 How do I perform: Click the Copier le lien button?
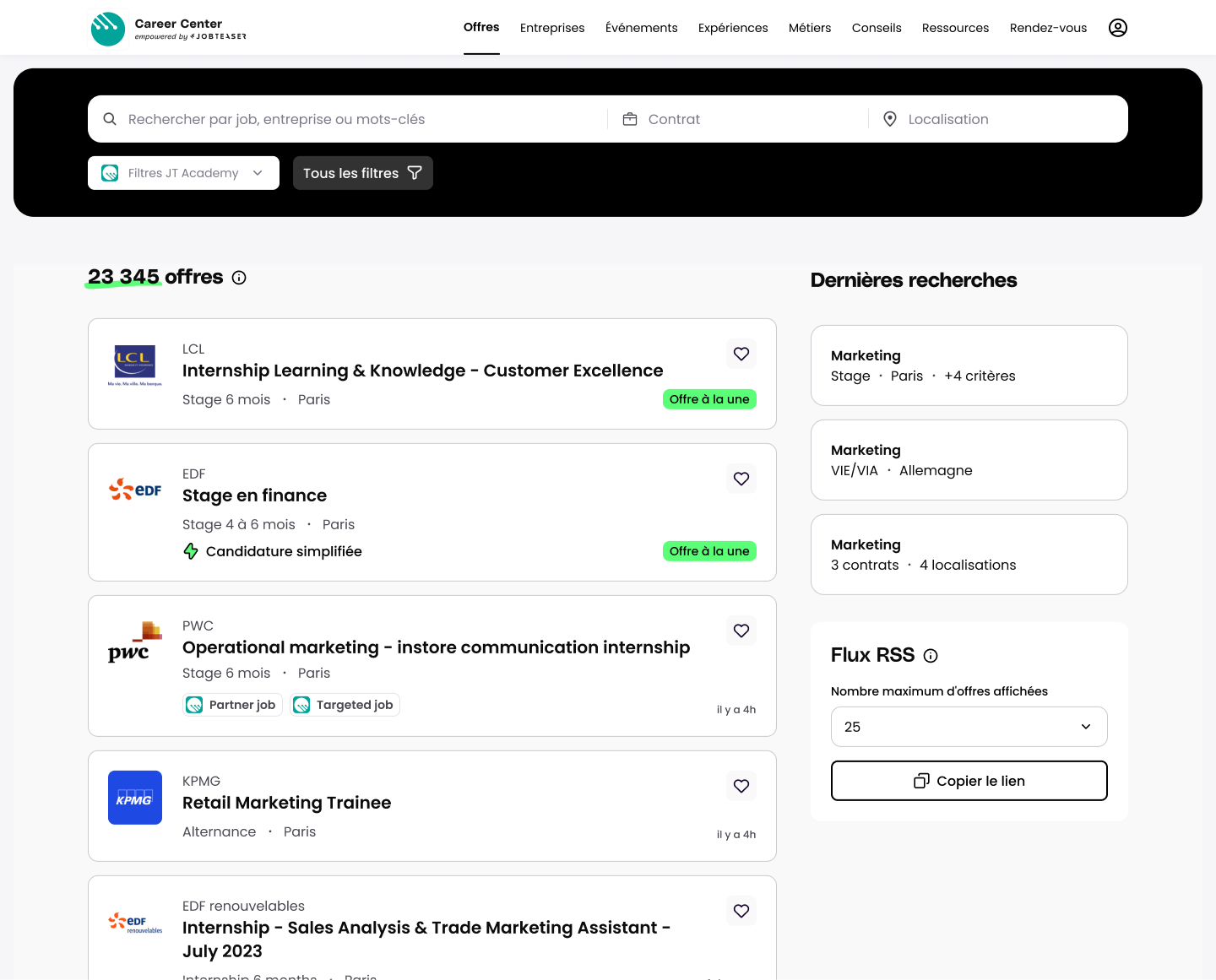coord(969,781)
